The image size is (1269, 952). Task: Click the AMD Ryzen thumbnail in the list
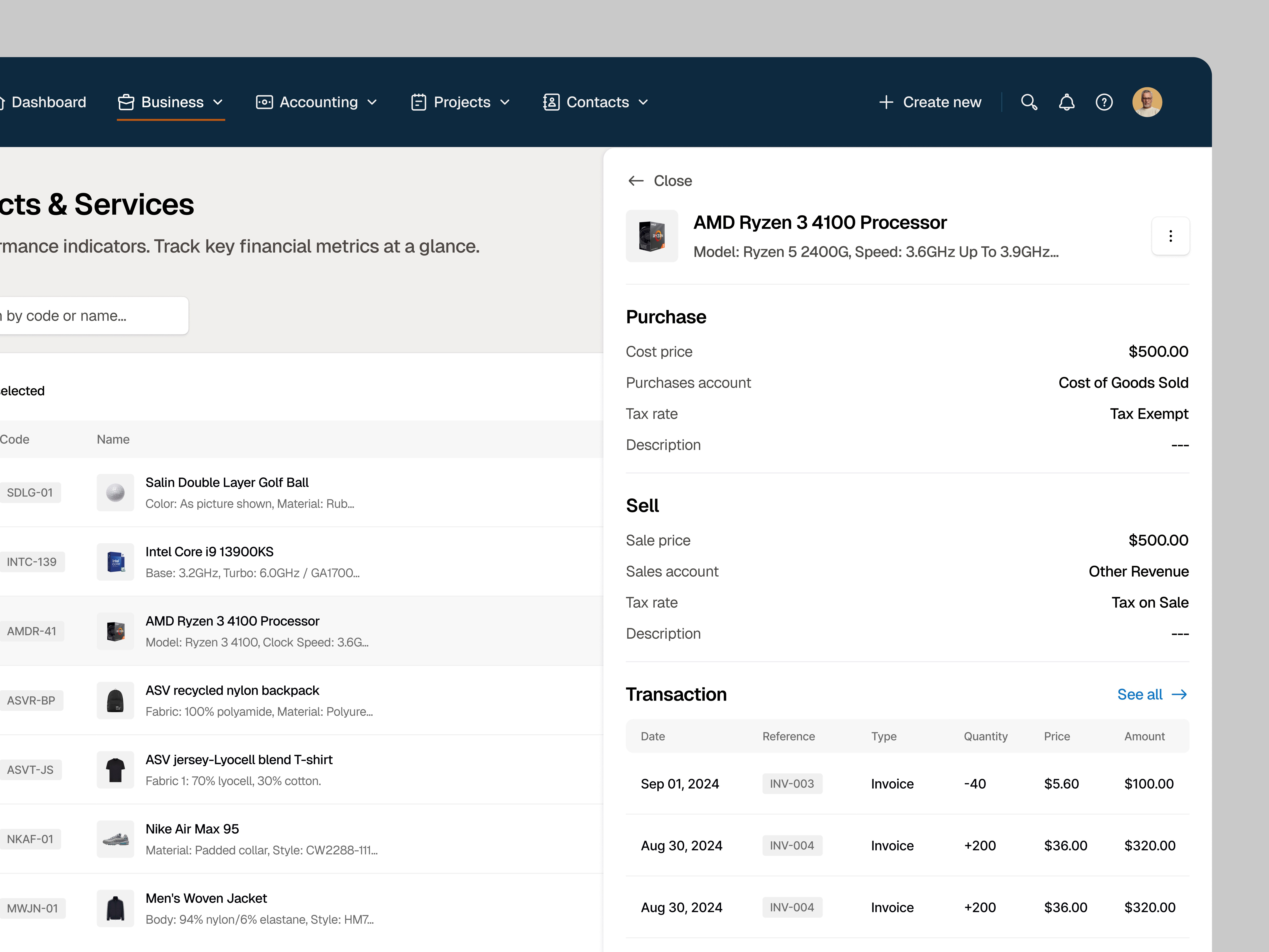115,631
